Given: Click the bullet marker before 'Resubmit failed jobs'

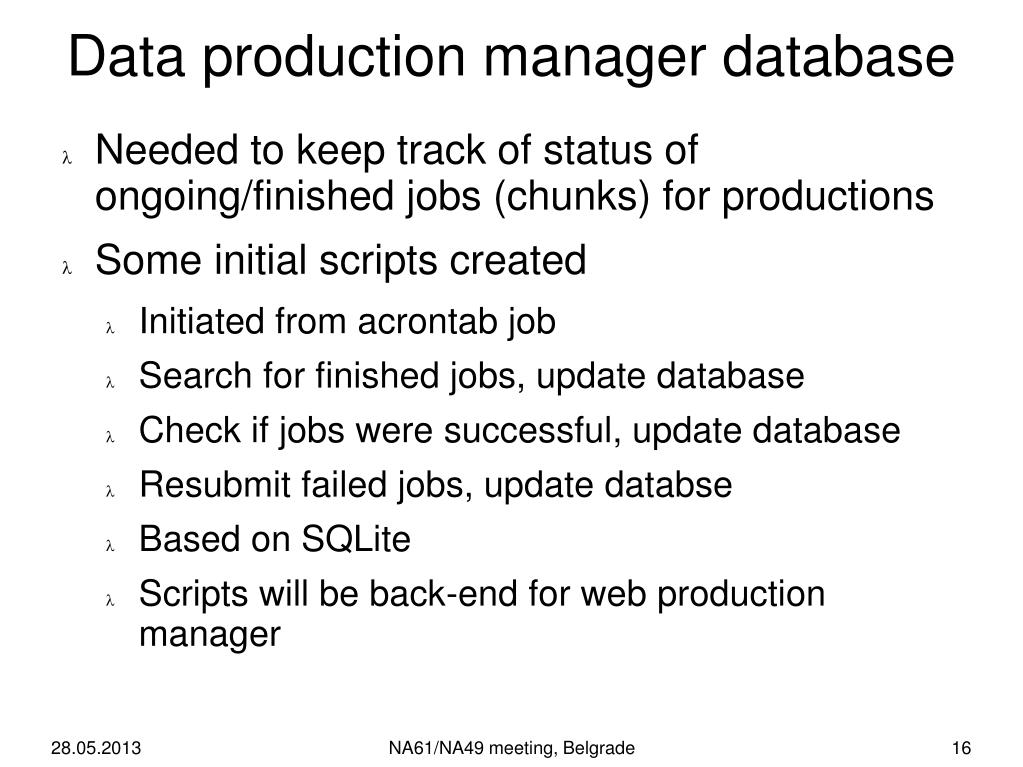Looking at the screenshot, I should (110, 491).
